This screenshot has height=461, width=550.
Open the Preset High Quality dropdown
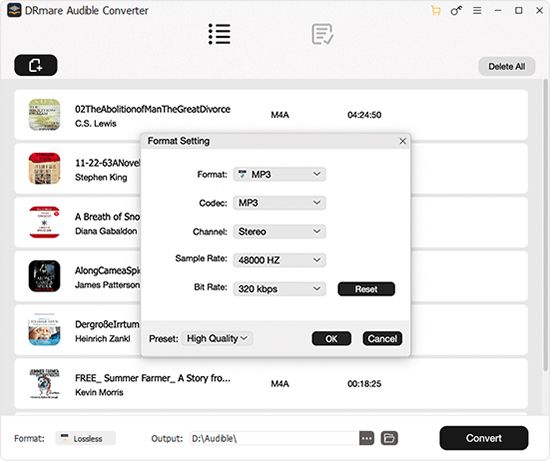[217, 339]
